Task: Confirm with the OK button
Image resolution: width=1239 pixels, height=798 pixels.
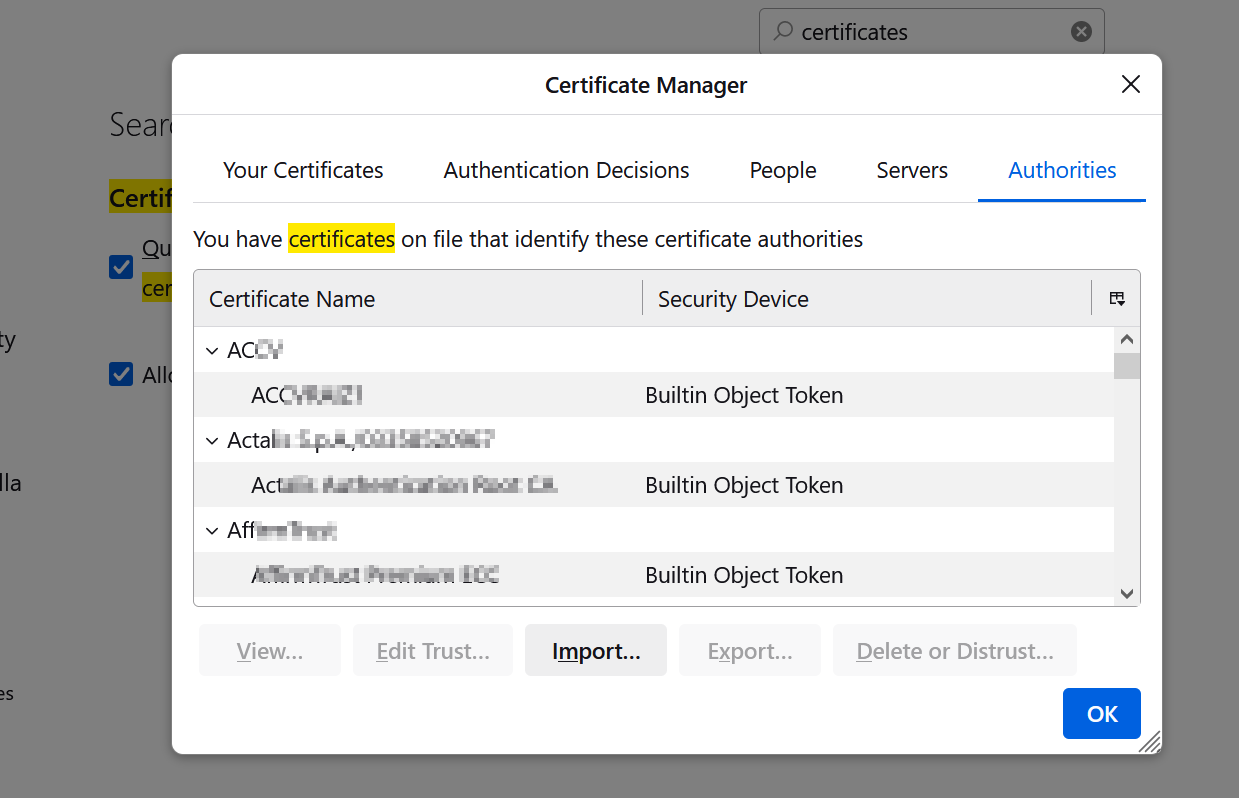Action: pyautogui.click(x=1101, y=713)
